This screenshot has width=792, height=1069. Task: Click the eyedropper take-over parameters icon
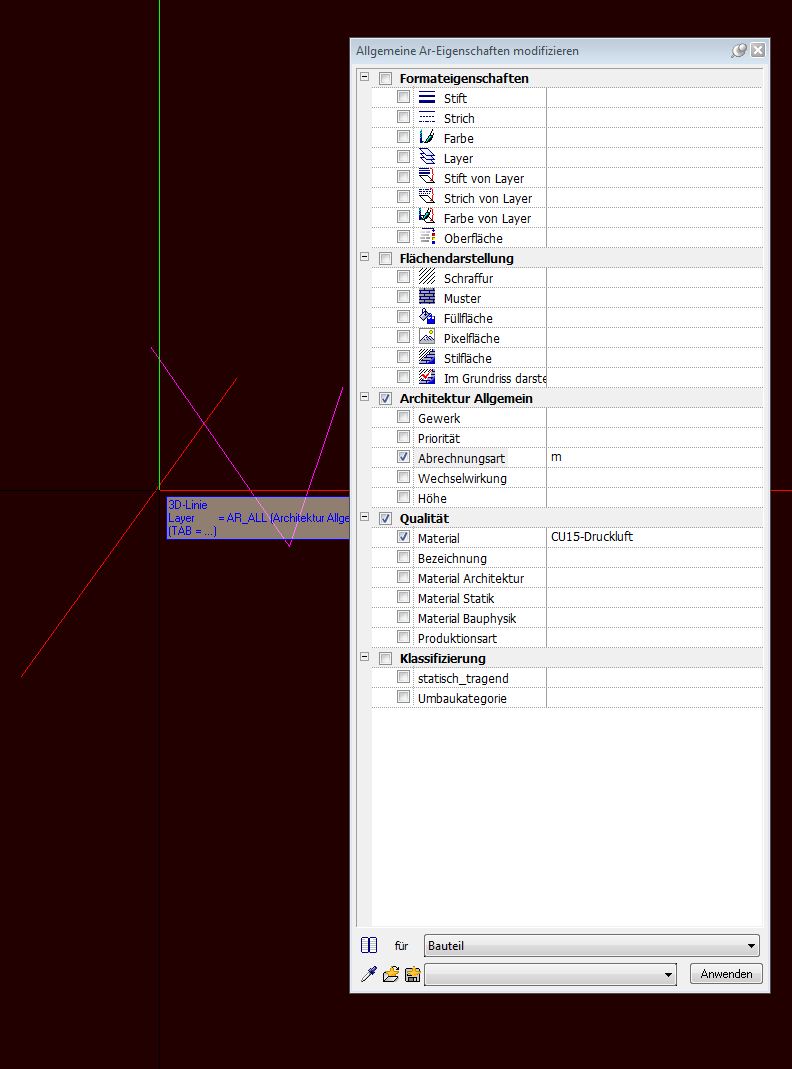pos(369,974)
